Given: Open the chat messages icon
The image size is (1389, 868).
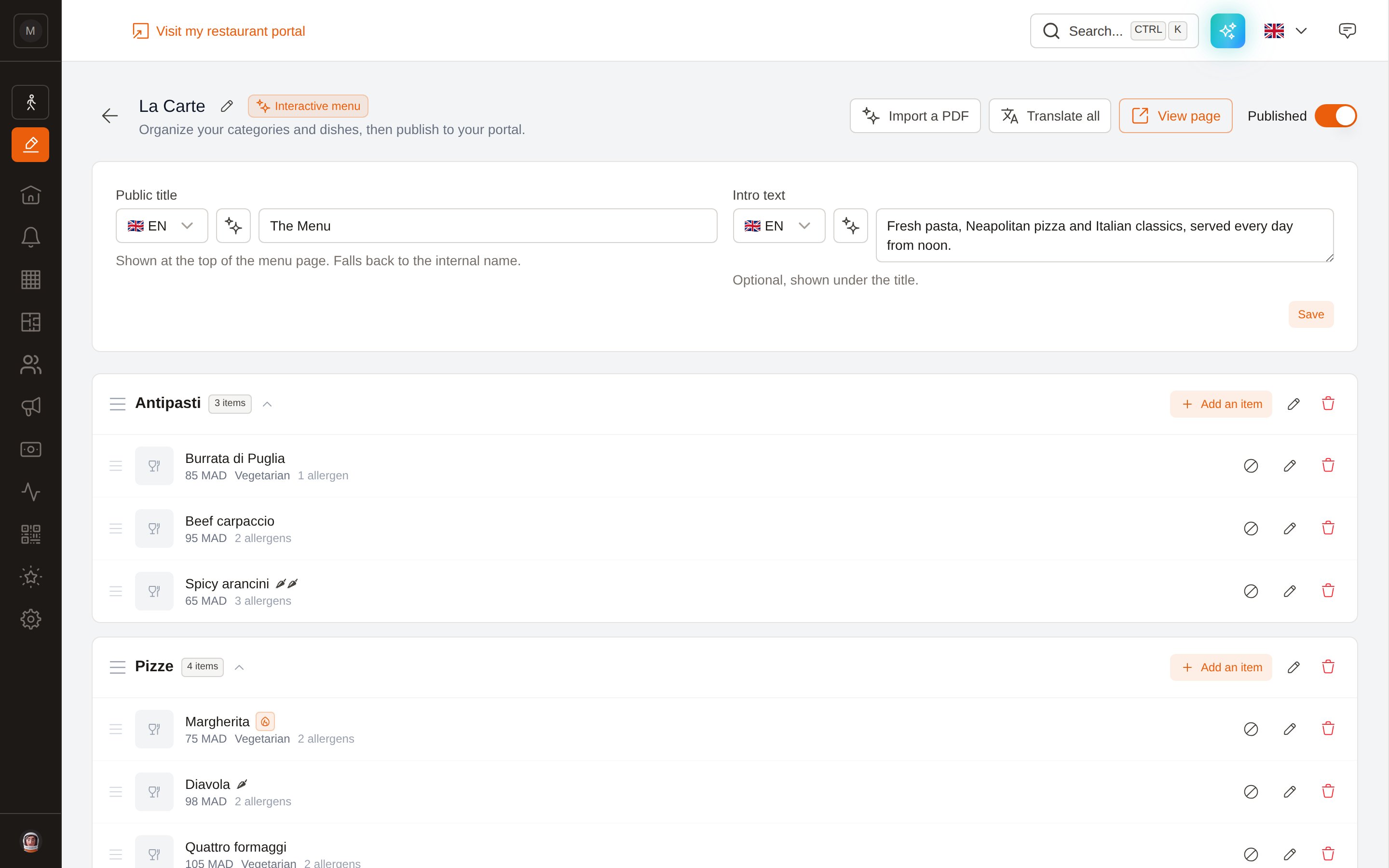Looking at the screenshot, I should 1347,31.
